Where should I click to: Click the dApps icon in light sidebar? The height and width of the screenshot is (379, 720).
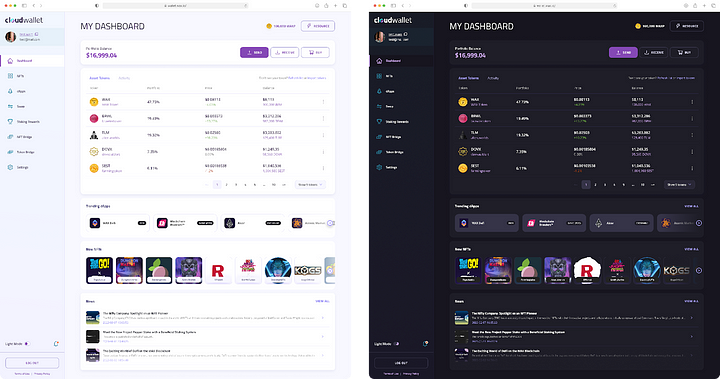click(x=10, y=91)
